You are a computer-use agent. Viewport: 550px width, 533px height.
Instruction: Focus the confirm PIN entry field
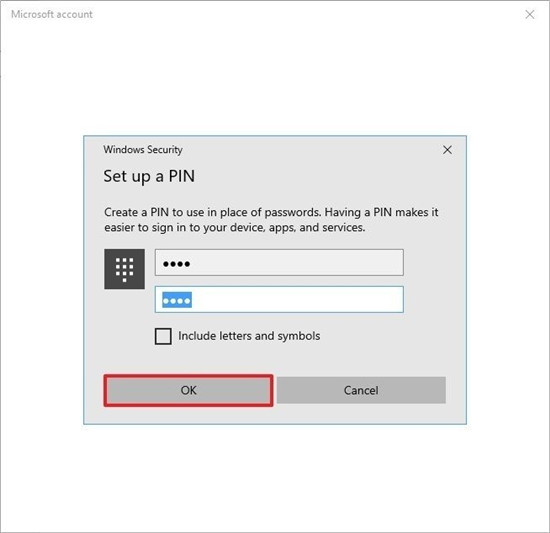(x=279, y=299)
